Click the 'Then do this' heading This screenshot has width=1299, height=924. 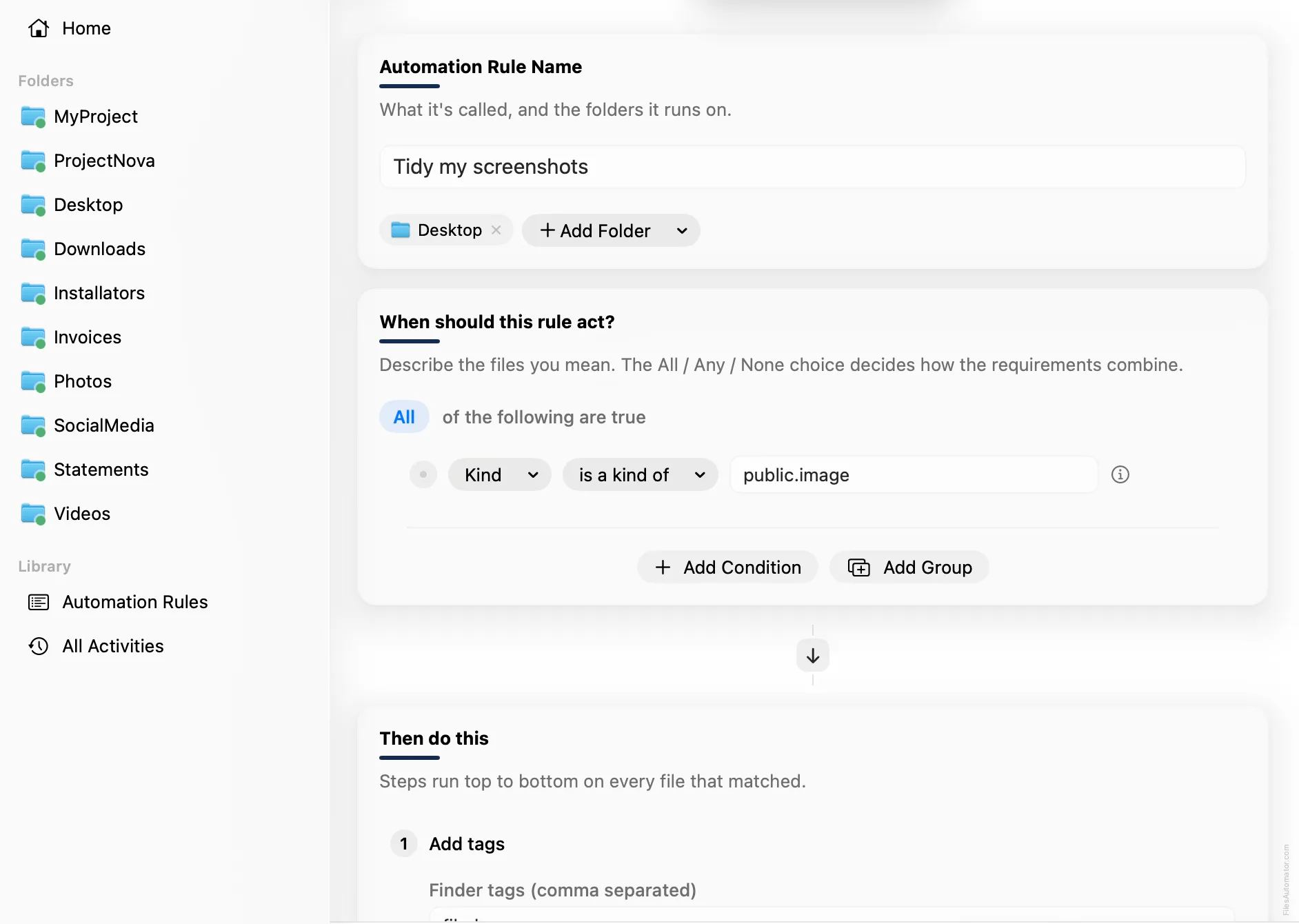434,738
